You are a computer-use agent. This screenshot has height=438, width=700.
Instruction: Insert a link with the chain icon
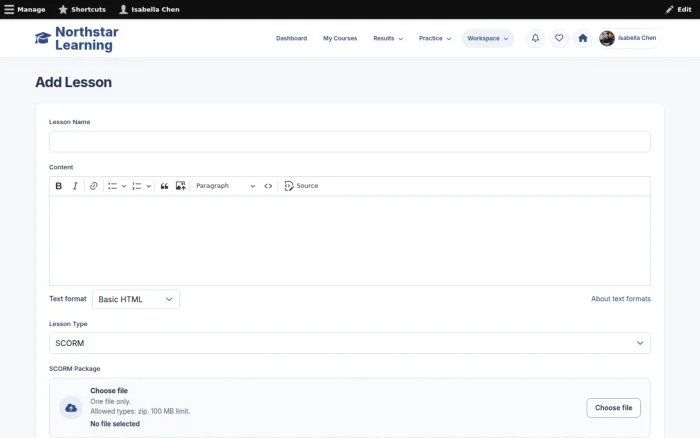pos(93,186)
